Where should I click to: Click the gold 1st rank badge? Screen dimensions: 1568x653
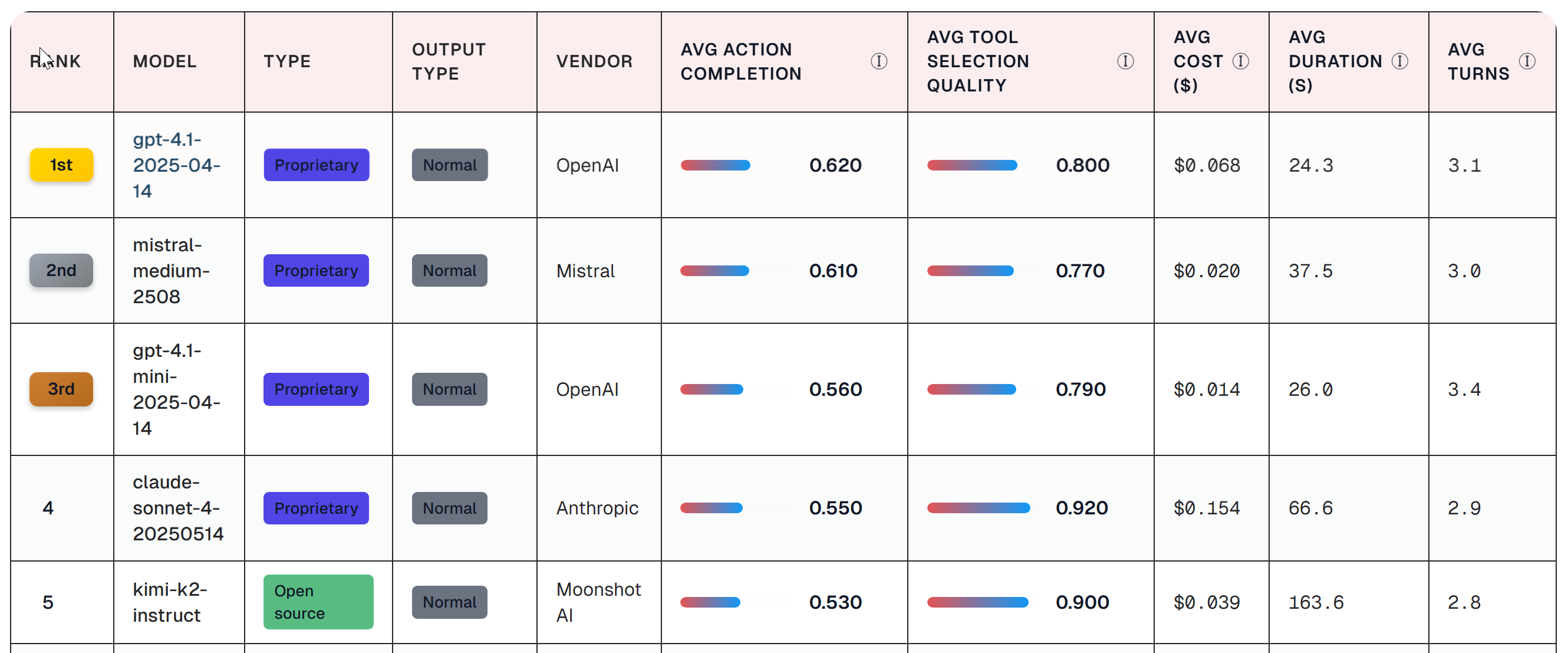tap(61, 165)
